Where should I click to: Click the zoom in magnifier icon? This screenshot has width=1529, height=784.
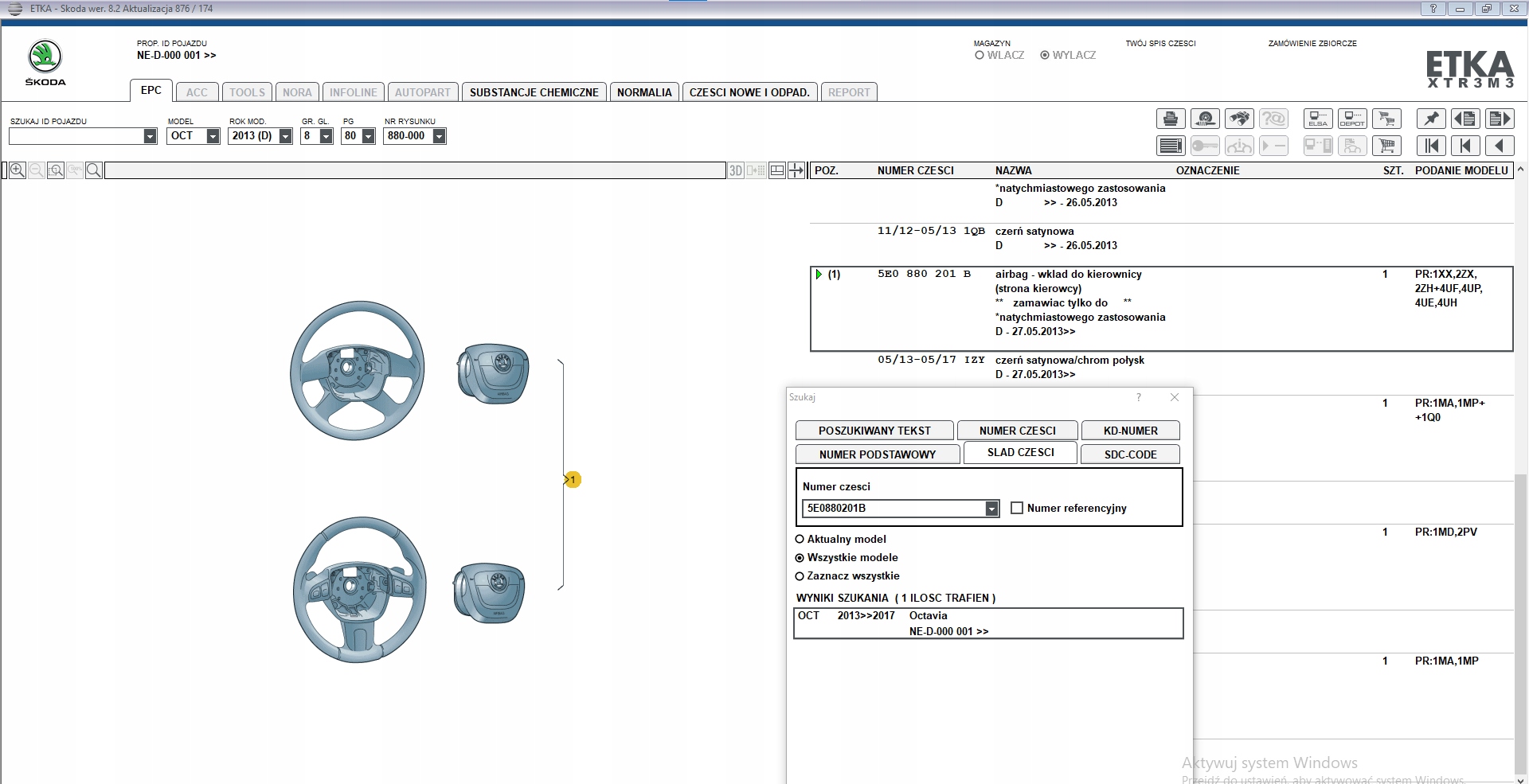pos(17,170)
